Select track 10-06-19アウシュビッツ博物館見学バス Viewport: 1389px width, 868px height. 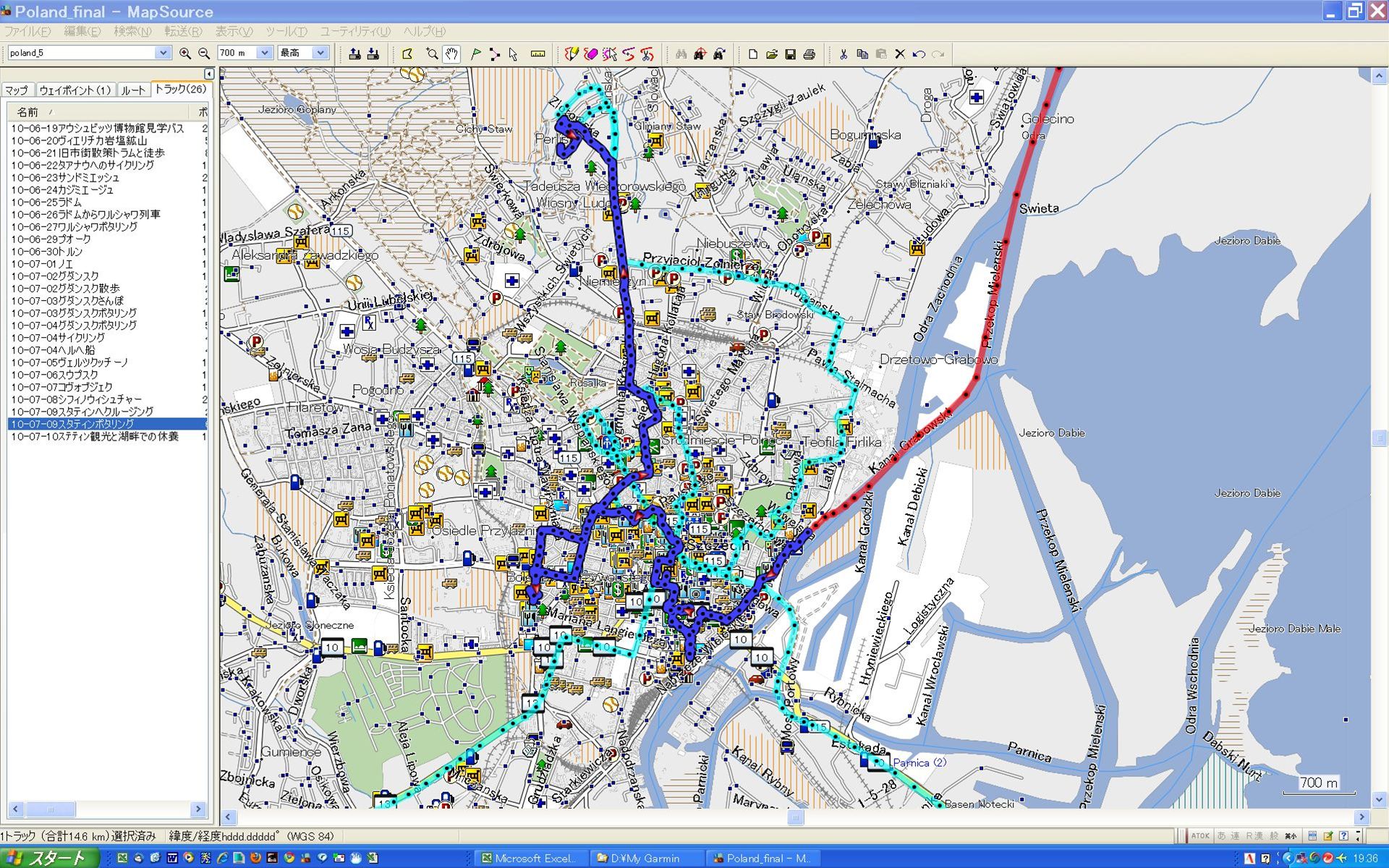pyautogui.click(x=98, y=128)
